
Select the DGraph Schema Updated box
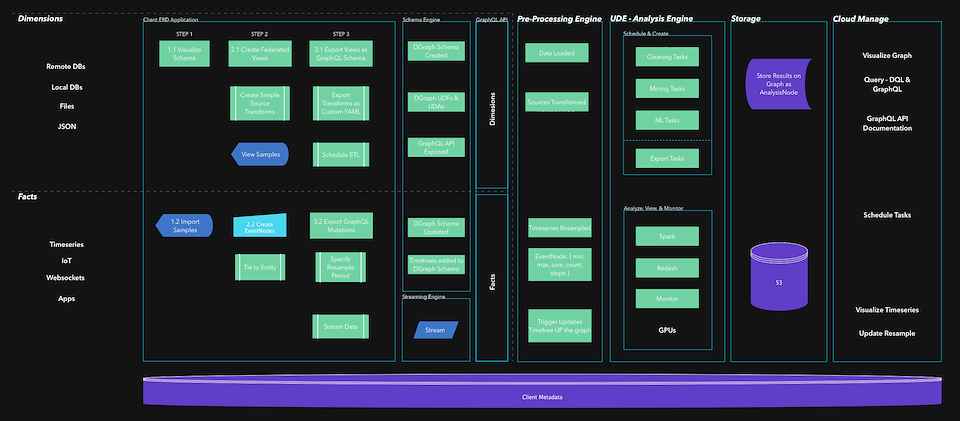(x=436, y=227)
